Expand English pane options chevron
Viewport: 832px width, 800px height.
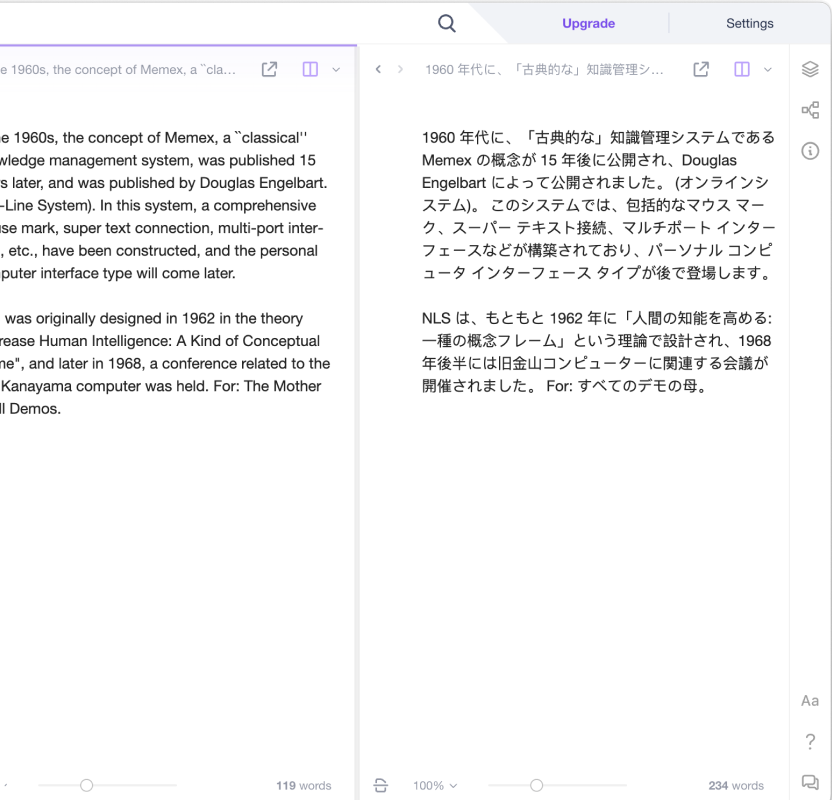[336, 69]
